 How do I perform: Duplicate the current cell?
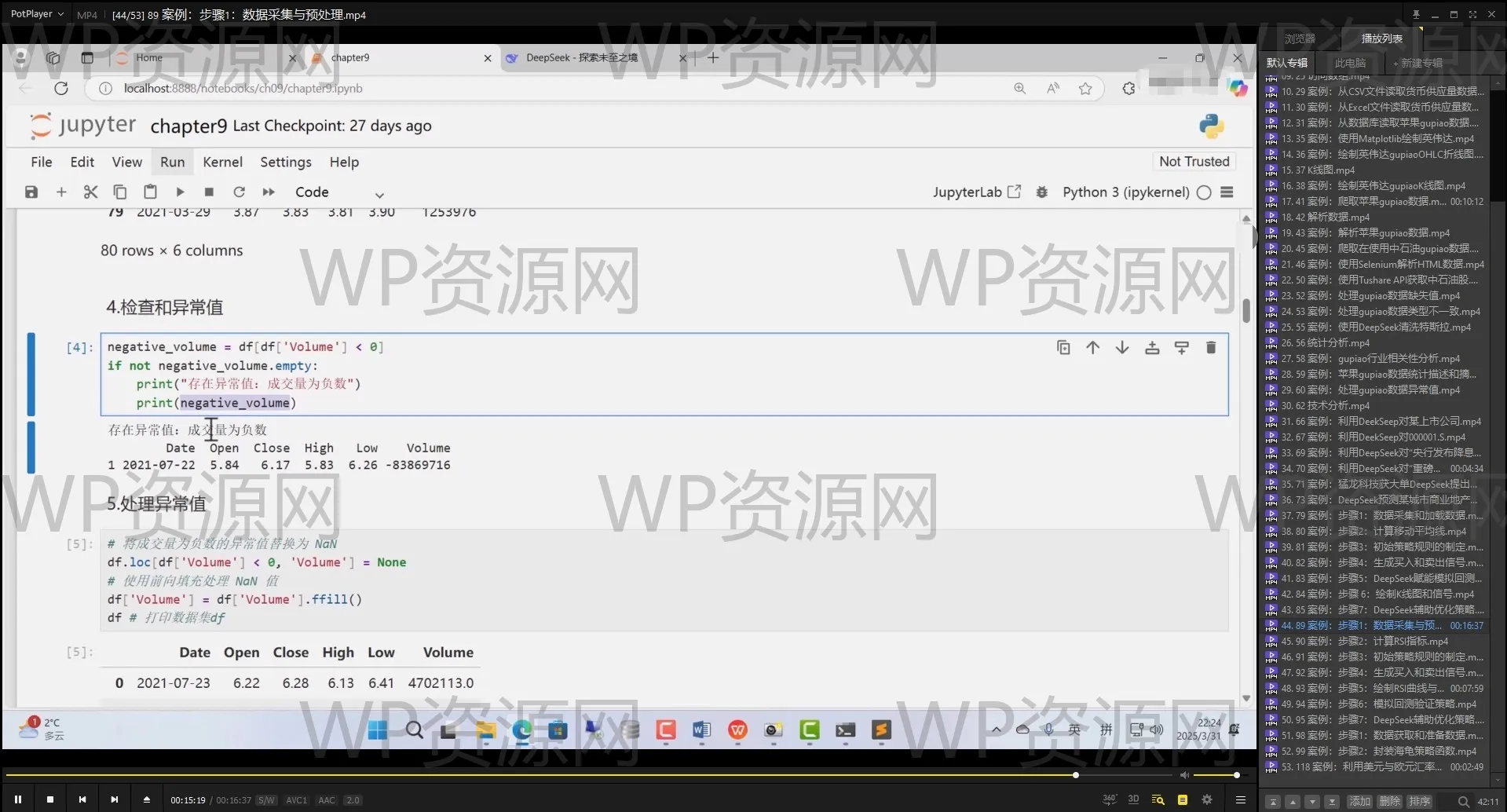[x=1063, y=347]
